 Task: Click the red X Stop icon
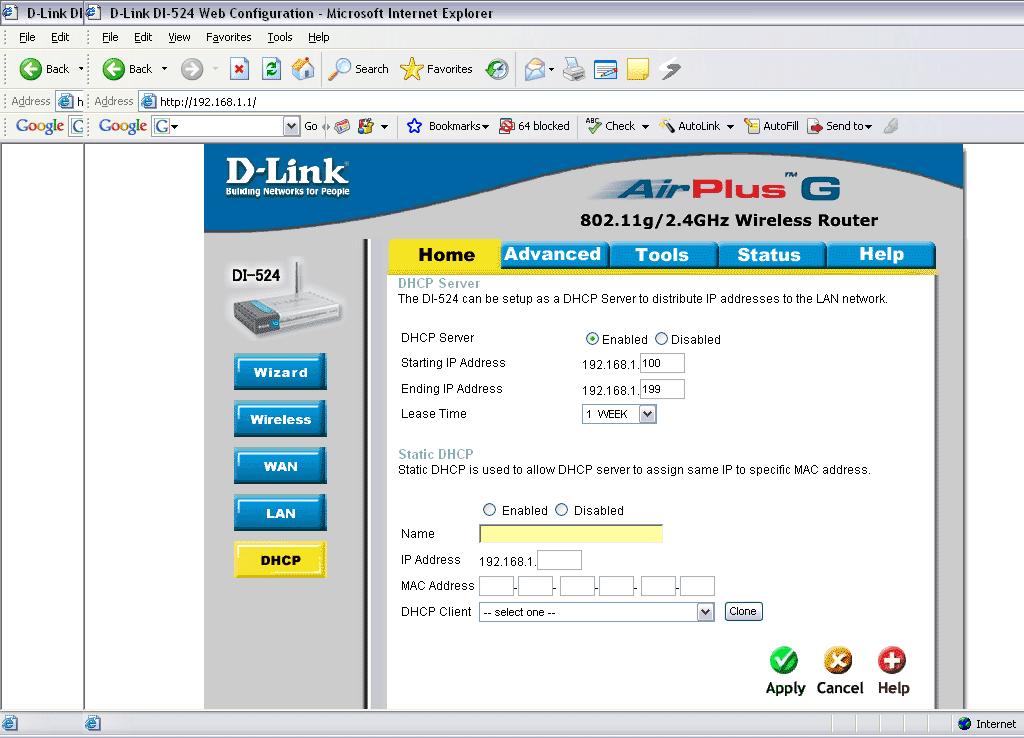[x=240, y=69]
